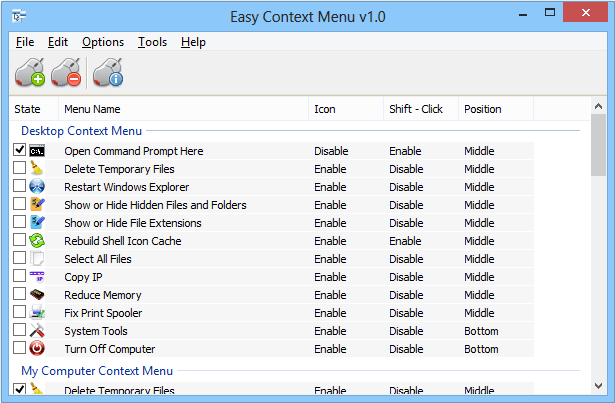
Task: Click the Reduce Memory chip icon
Action: [37, 295]
